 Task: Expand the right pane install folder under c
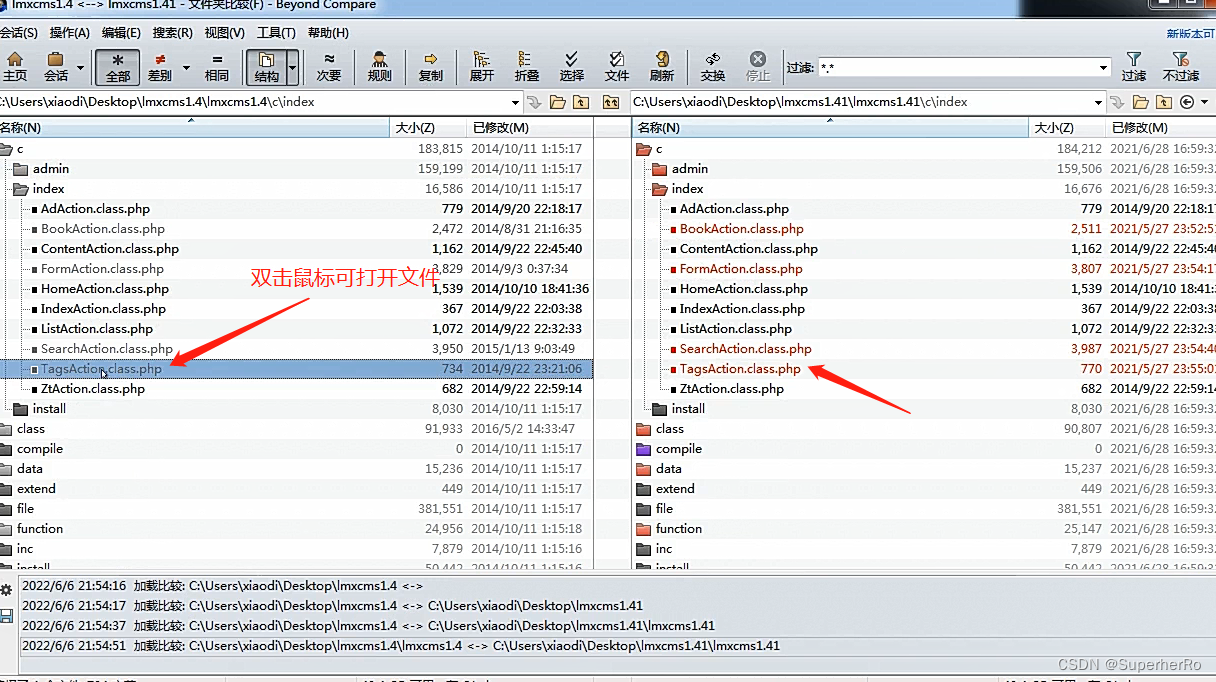[660, 409]
